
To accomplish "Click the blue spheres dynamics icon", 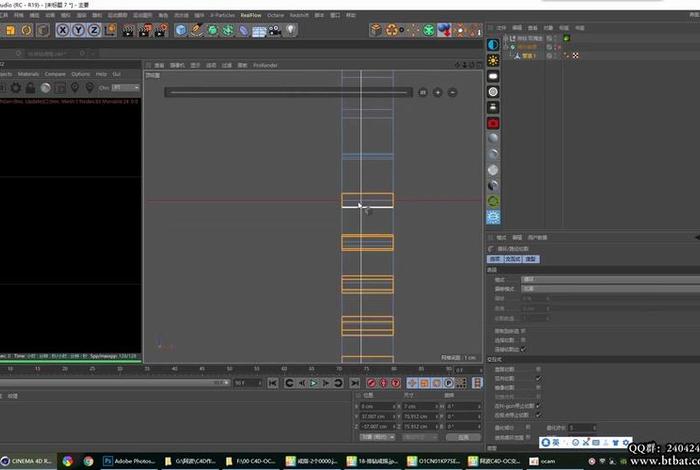I will coord(444,30).
